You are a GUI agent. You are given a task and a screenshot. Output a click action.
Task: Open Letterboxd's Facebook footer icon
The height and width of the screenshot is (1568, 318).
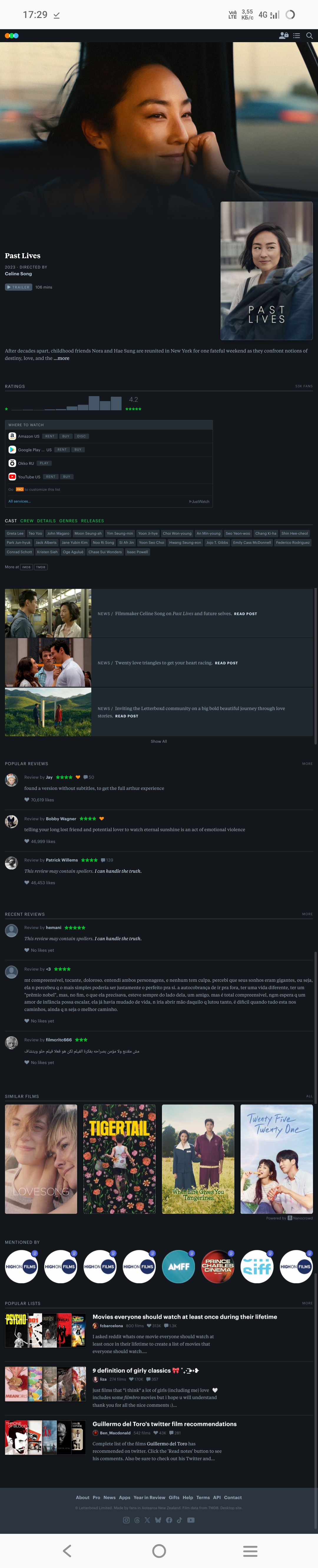169,1519
